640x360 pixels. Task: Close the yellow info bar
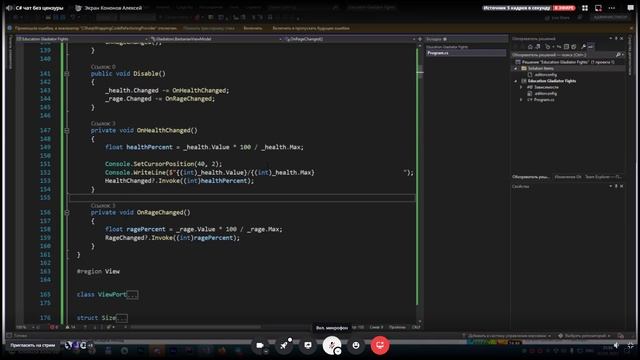[631, 28]
